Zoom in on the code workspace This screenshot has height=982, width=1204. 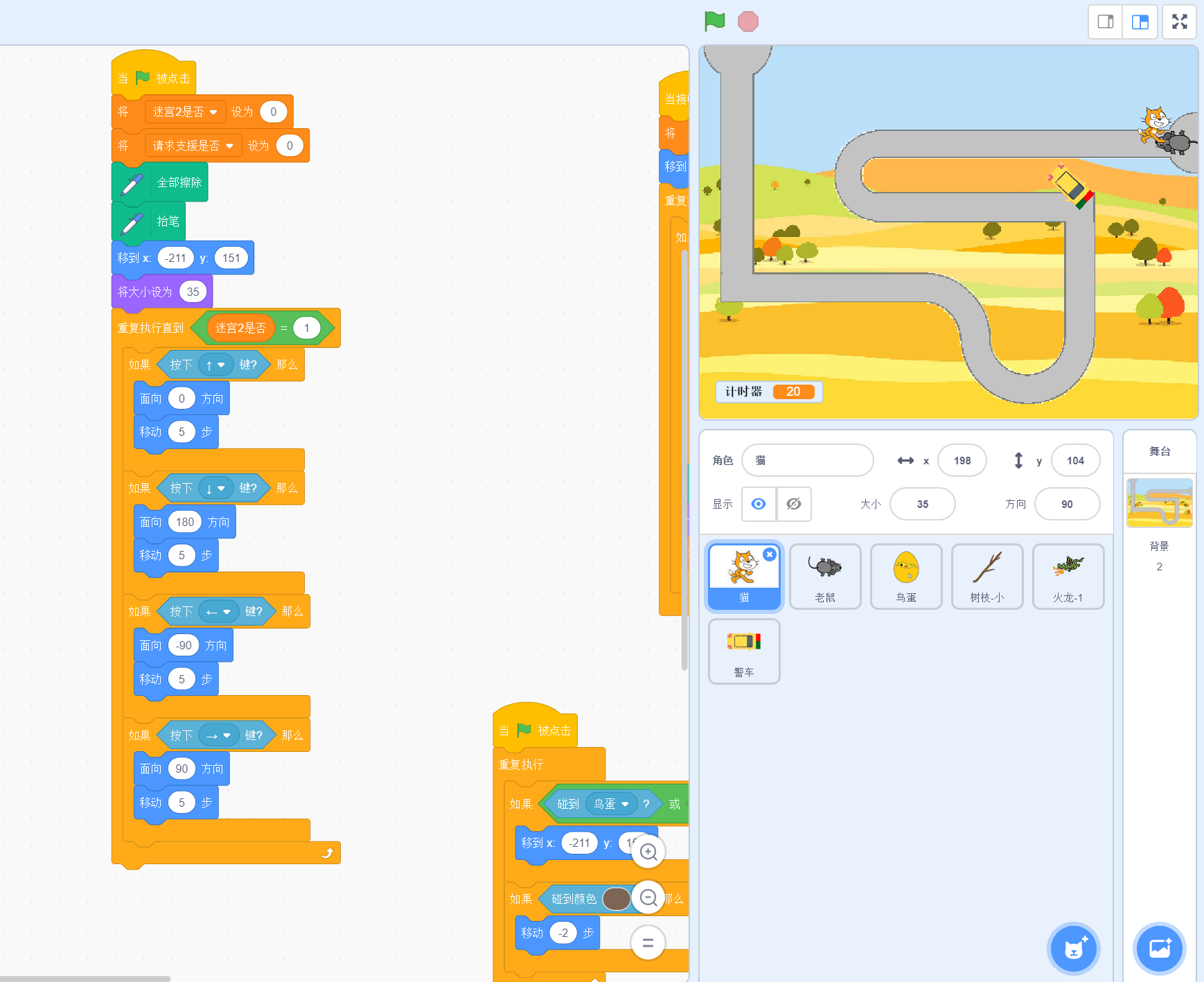[648, 852]
